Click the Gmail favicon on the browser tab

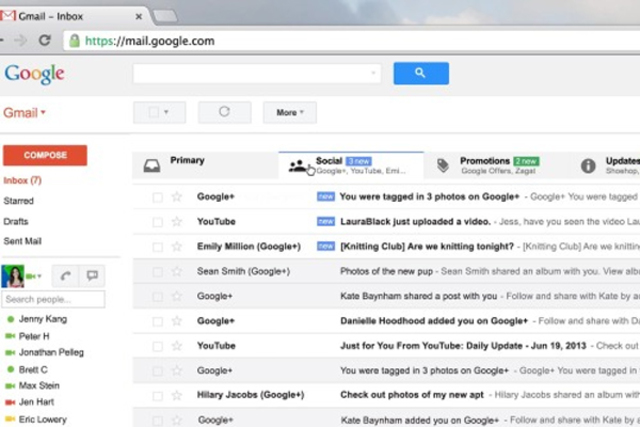click(x=8, y=16)
